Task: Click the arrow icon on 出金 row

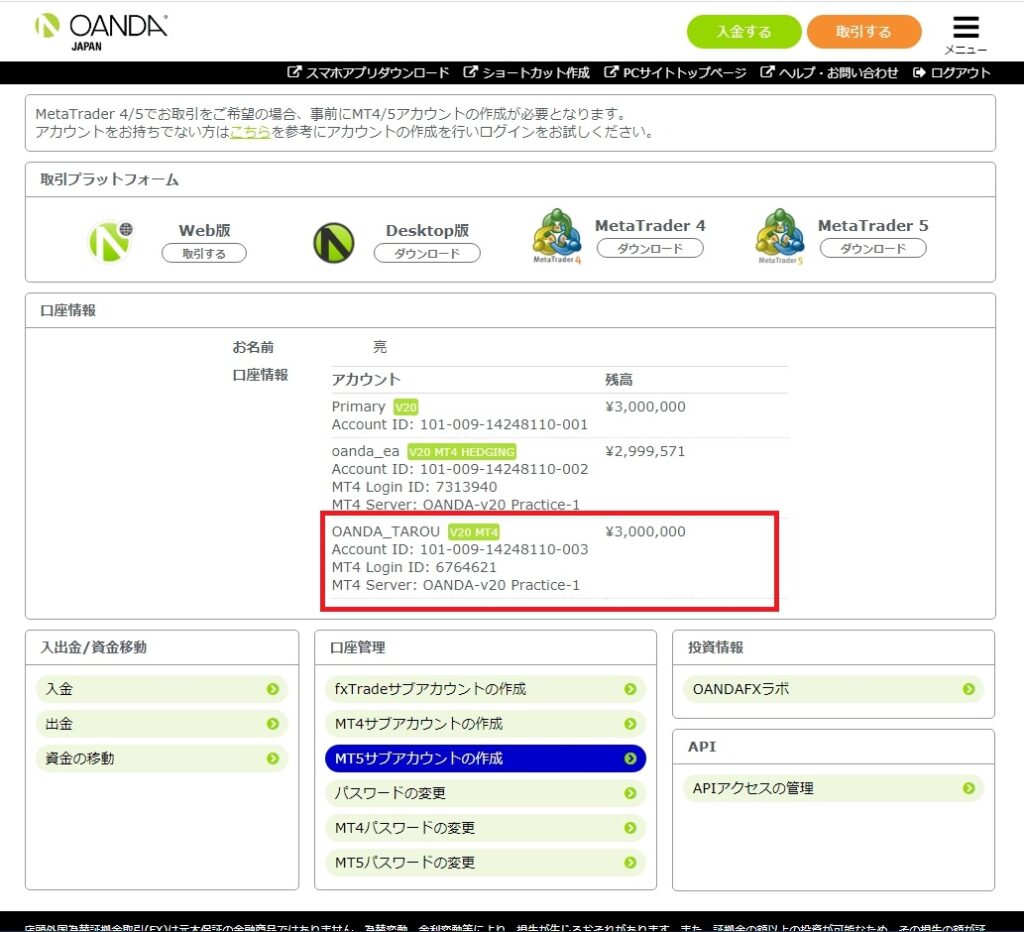Action: [x=273, y=724]
